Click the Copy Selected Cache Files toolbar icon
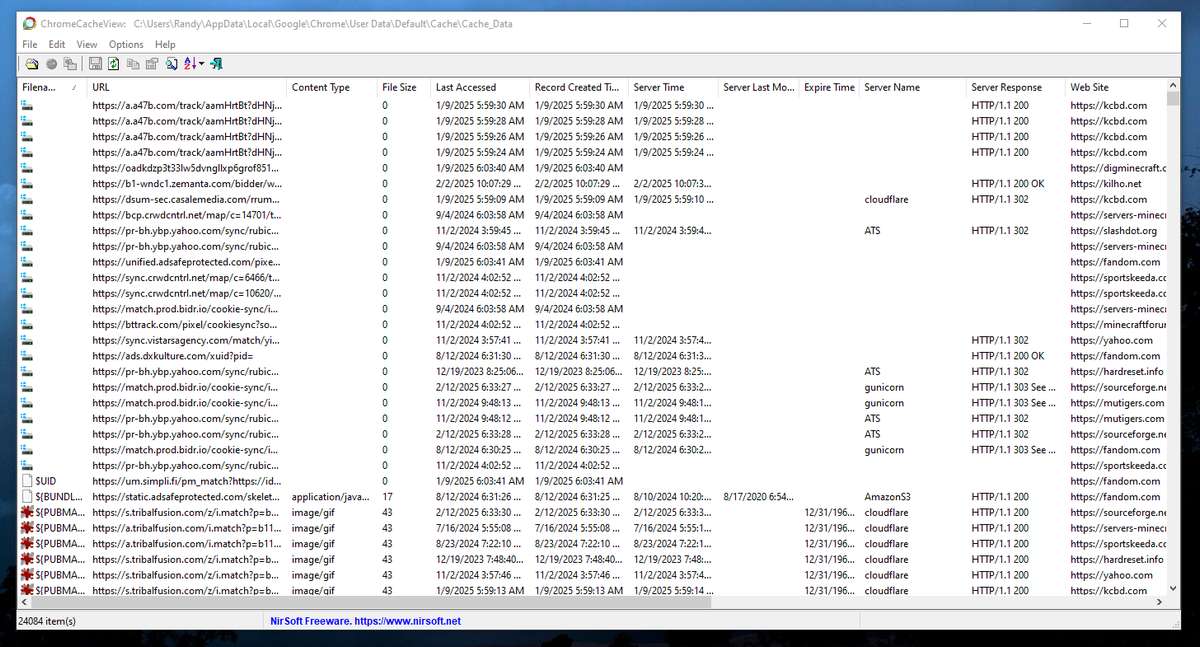The image size is (1200, 647). tap(70, 64)
